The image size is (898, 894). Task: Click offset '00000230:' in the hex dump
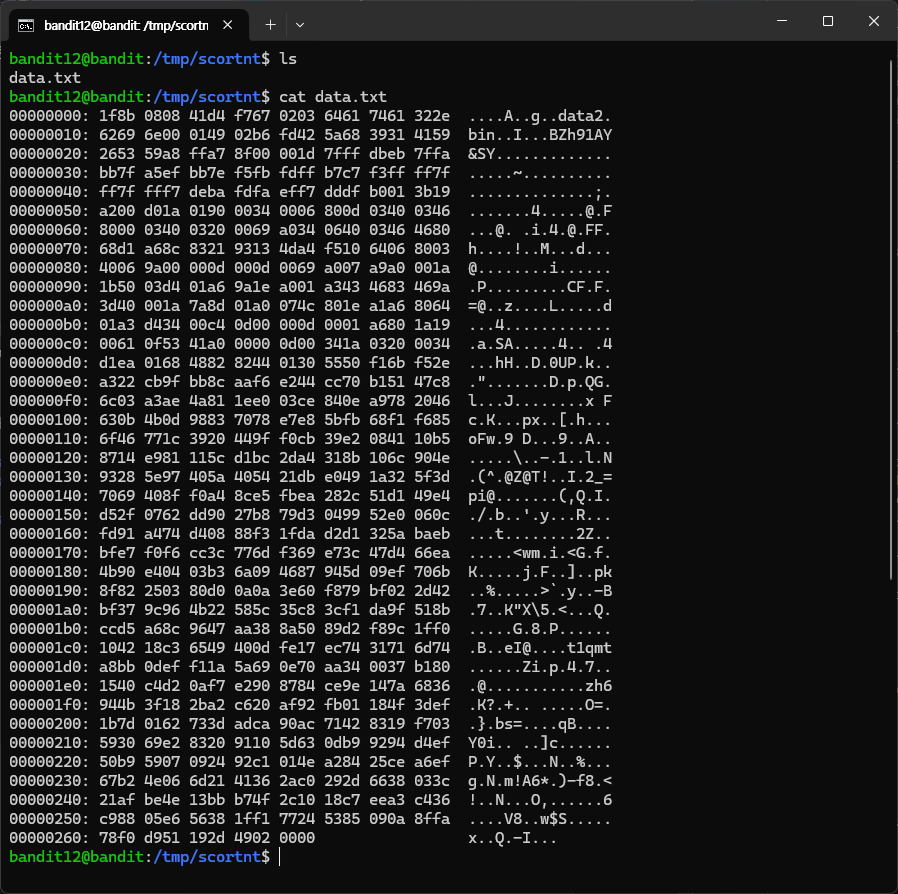pos(49,781)
